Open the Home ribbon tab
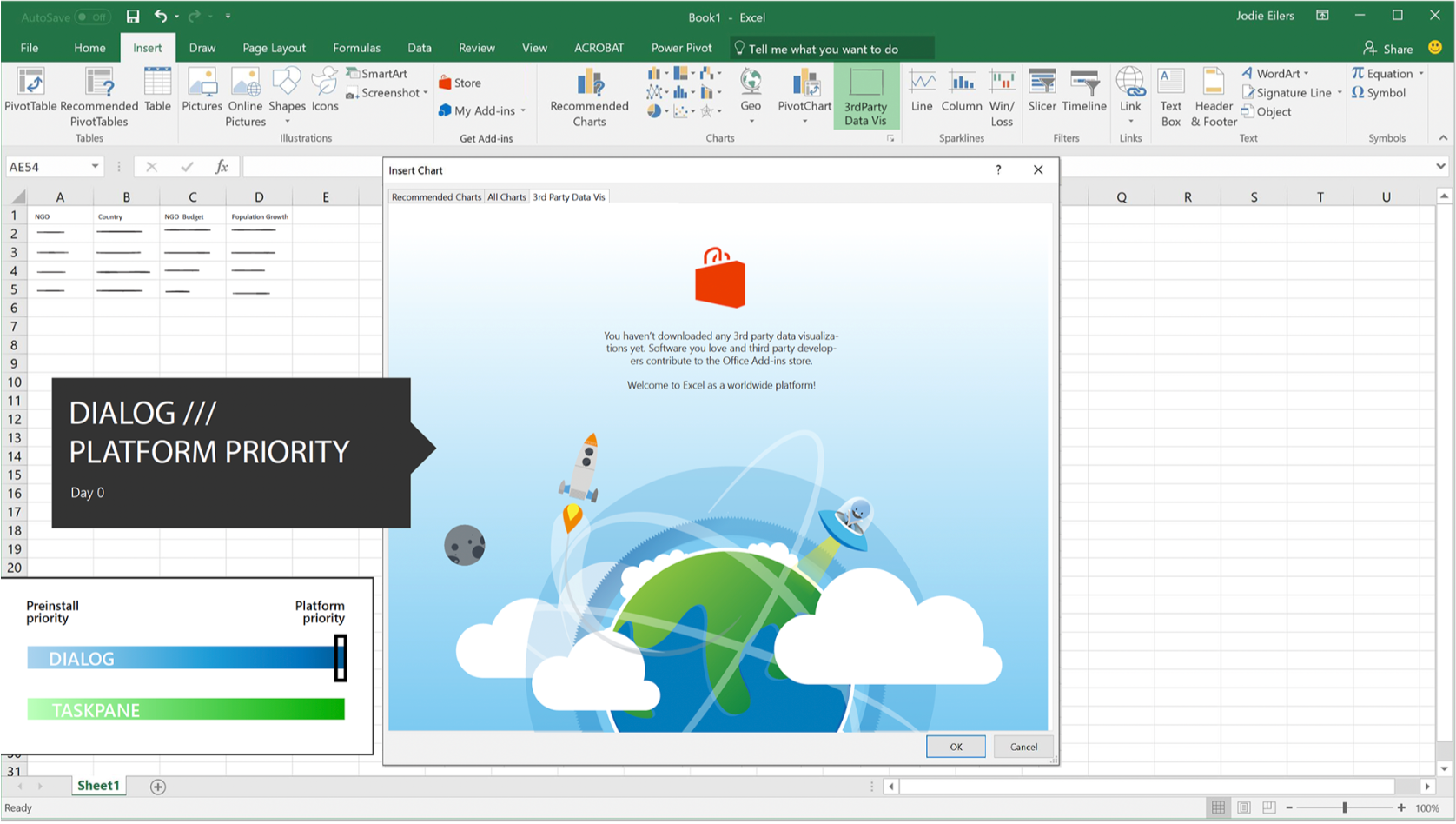Screen dimensions: 1456x824 coord(89,49)
